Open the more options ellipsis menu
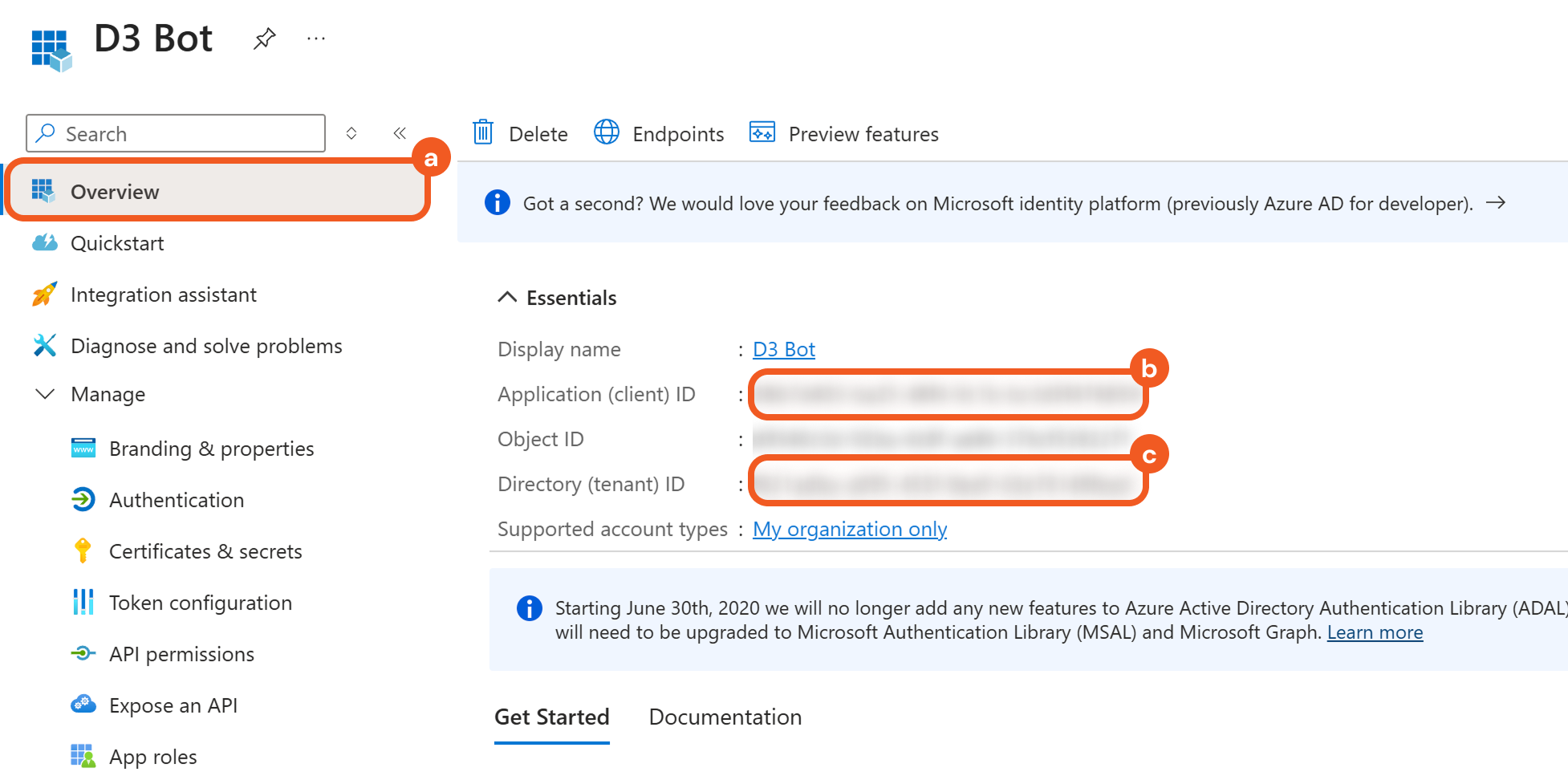1568x784 pixels. [316, 39]
